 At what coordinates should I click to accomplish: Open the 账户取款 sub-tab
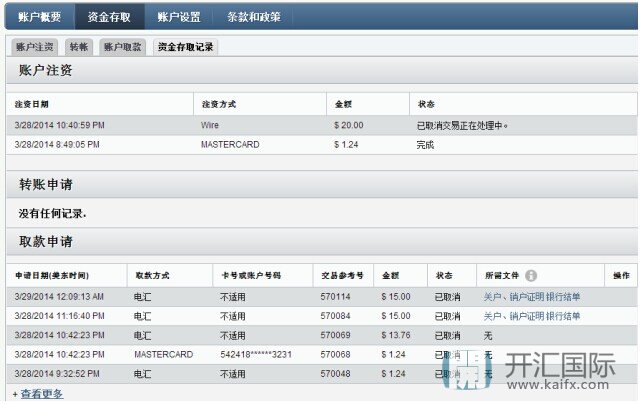124,47
